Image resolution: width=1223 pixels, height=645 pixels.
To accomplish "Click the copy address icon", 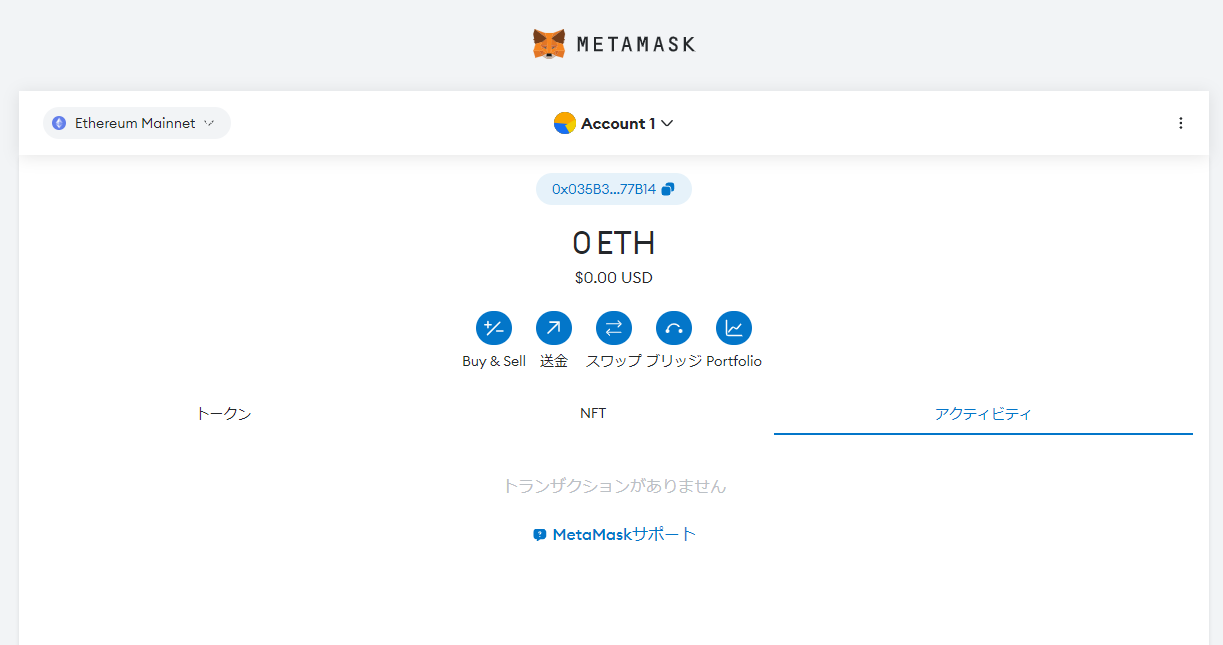I will click(x=668, y=189).
